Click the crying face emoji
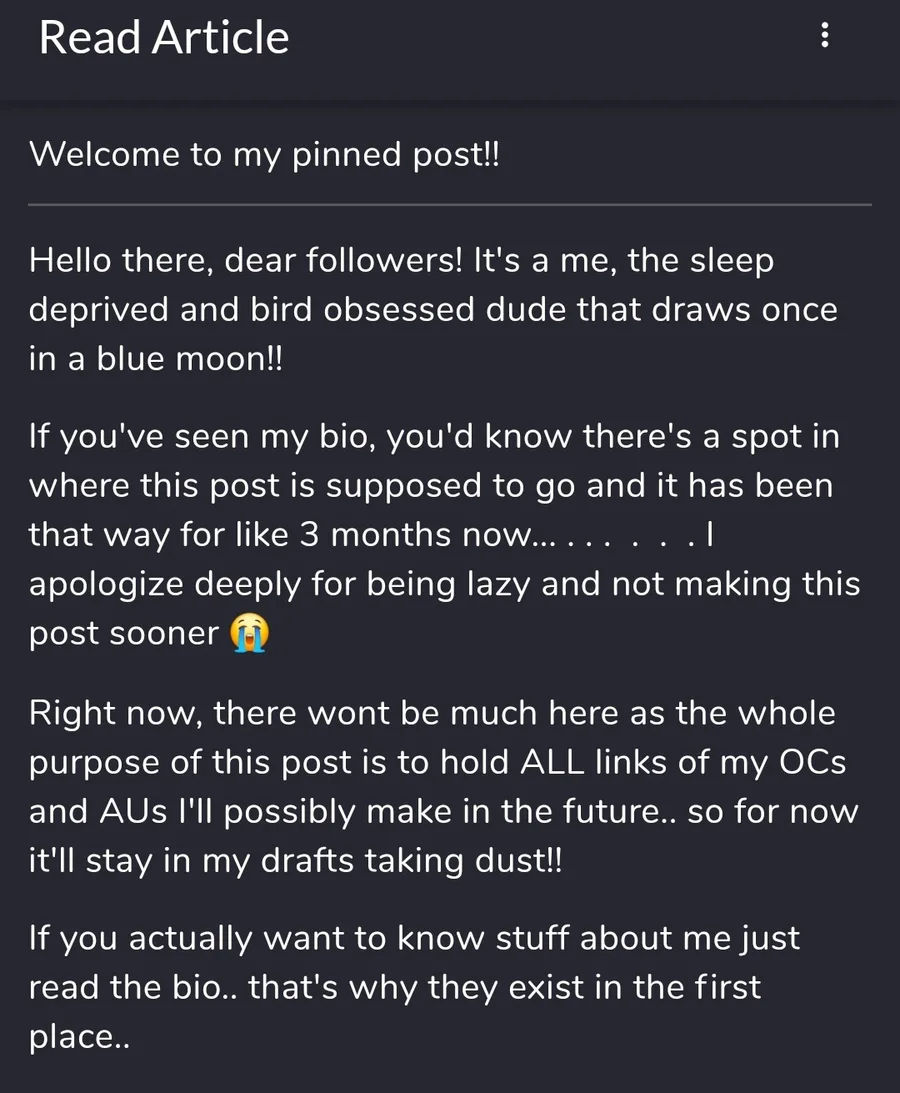This screenshot has width=900, height=1093. [249, 633]
